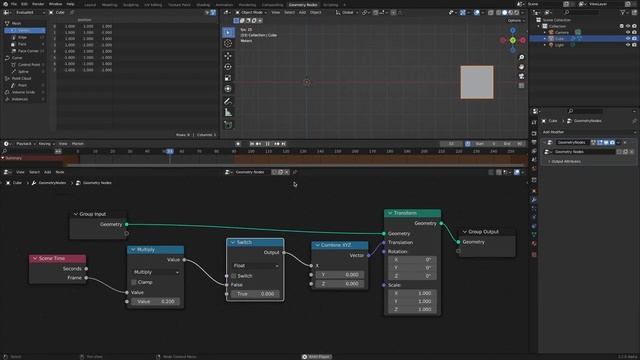Collapse the Transform node
The image size is (640, 360).
390,213
